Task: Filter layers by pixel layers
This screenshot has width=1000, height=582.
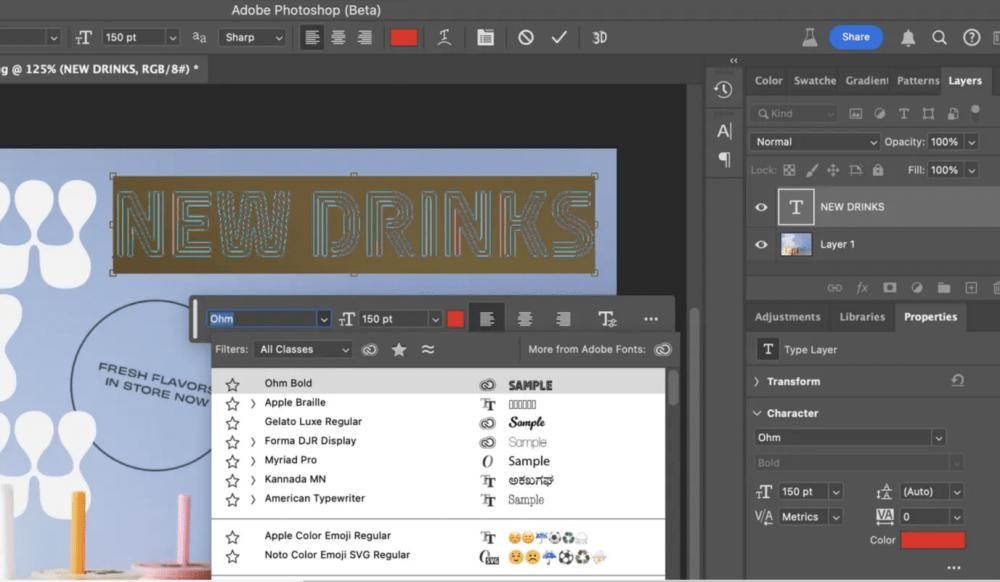Action: tap(855, 113)
